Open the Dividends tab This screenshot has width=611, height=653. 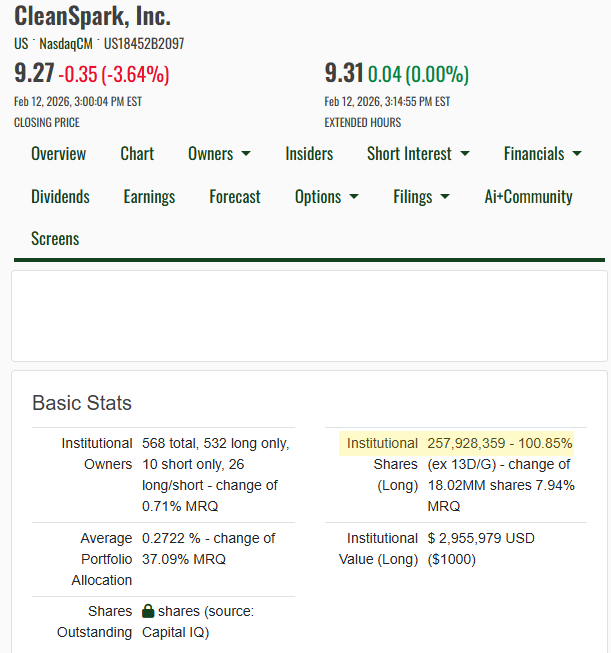coord(60,197)
